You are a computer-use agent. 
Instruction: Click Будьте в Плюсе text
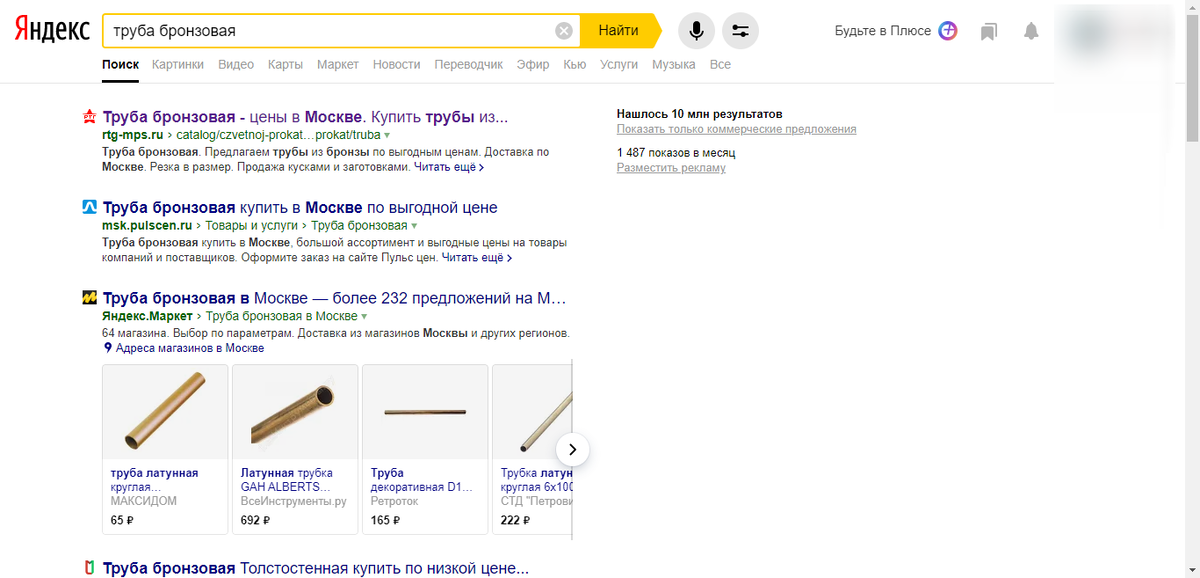pyautogui.click(x=883, y=31)
